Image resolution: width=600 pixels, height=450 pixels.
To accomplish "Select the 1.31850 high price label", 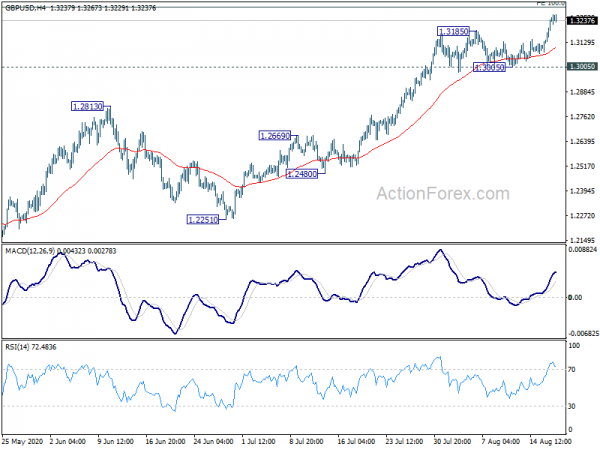I will coord(453,32).
